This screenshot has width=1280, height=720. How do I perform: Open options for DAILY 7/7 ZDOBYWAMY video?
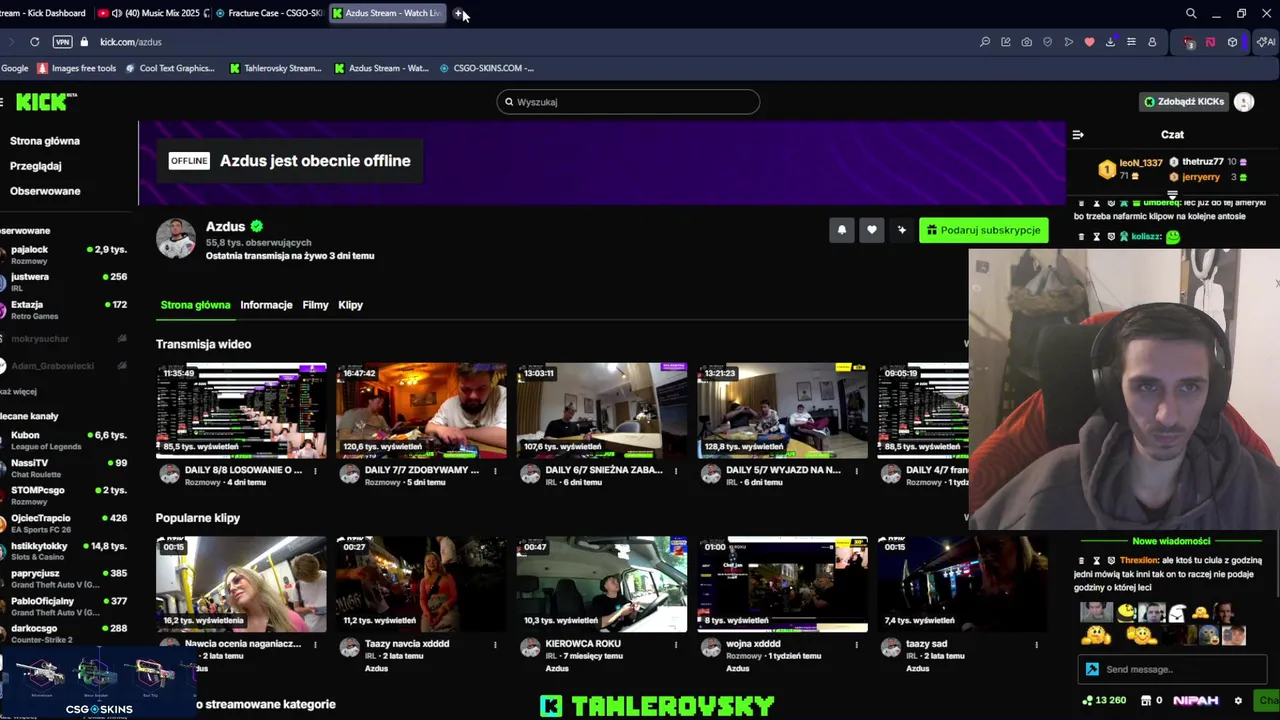(495, 471)
